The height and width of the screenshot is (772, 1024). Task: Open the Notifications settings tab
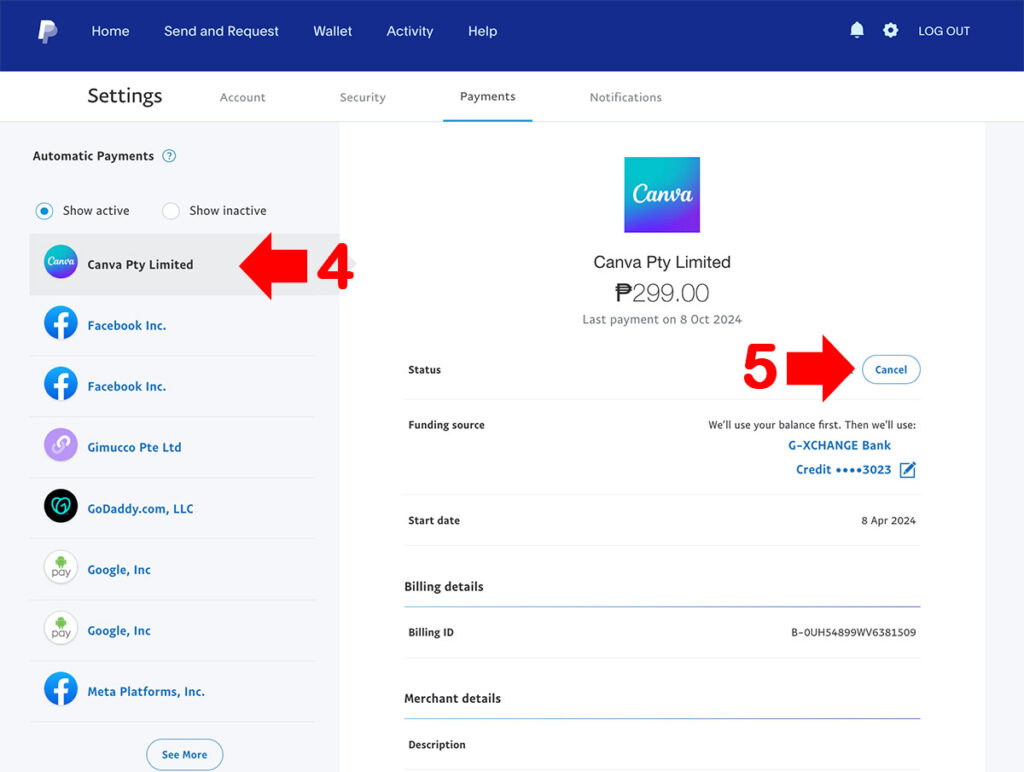point(625,97)
